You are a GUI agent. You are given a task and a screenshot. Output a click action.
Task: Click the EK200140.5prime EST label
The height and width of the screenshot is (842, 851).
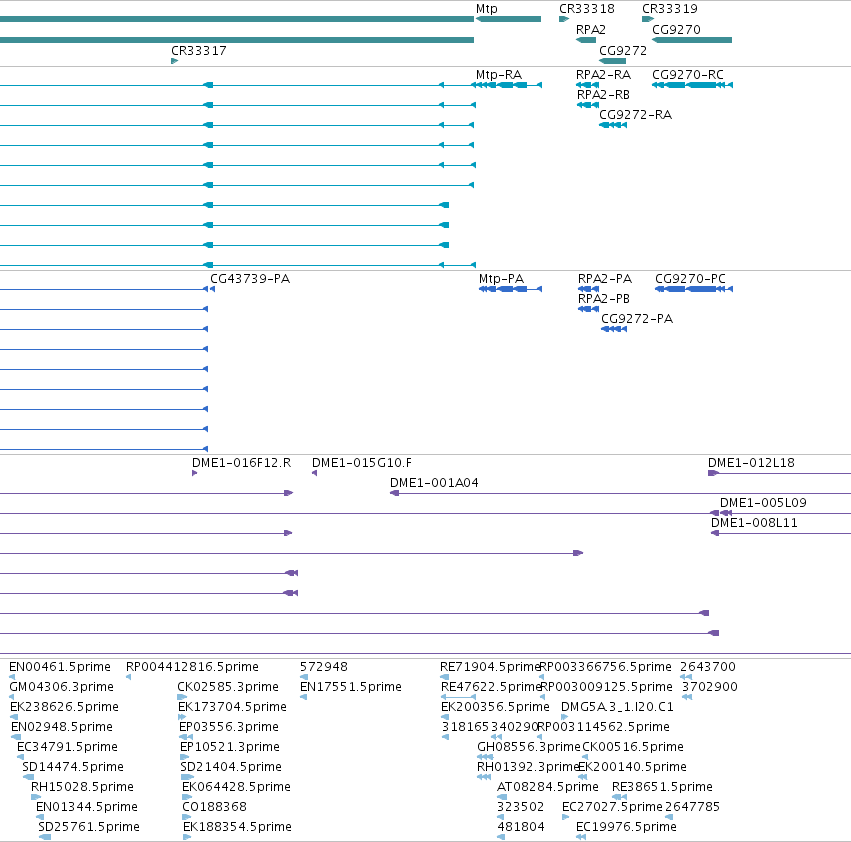coord(632,767)
